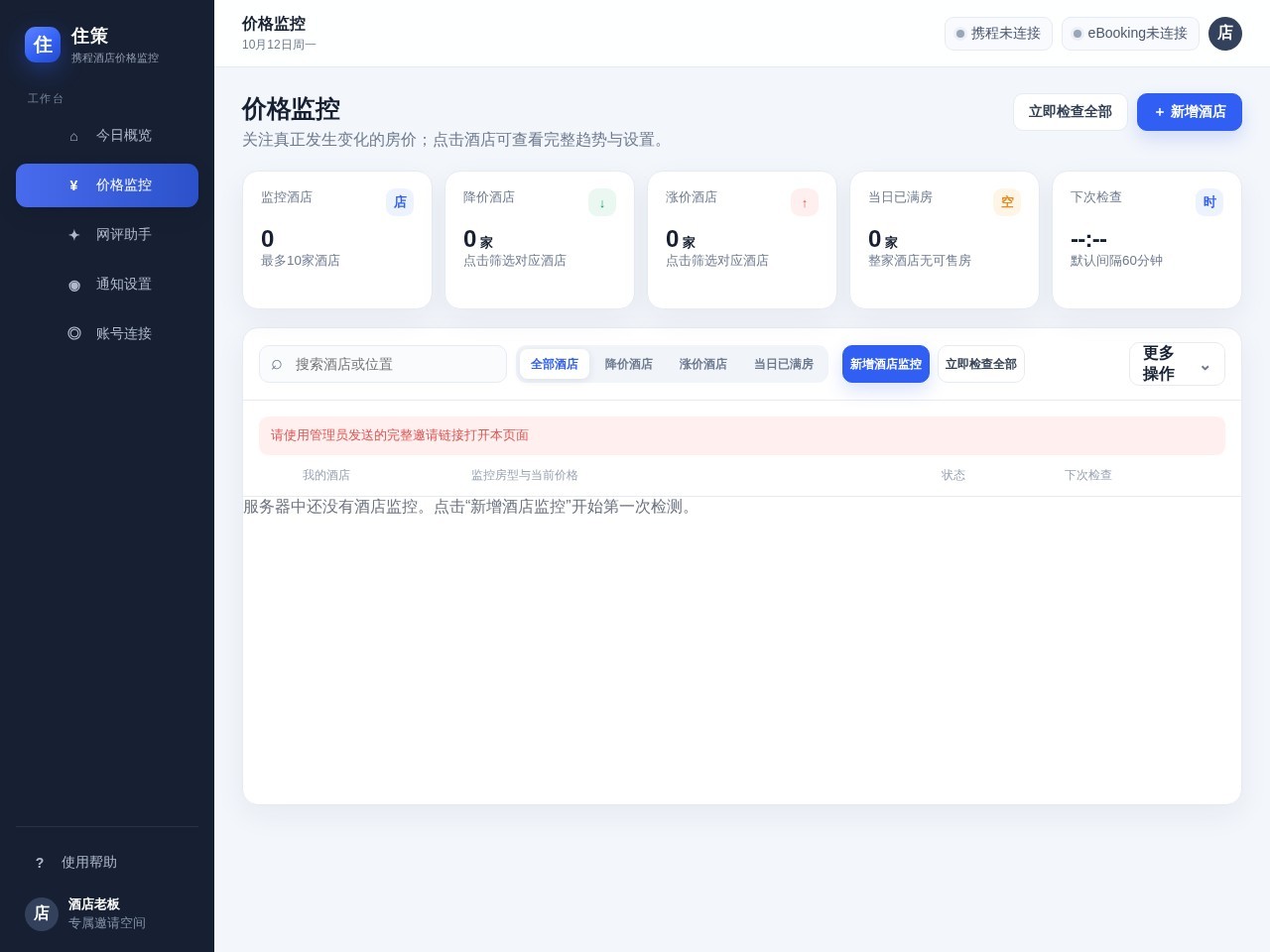Viewport: 1270px width, 952px height.
Task: Focus the 搜索酒店或位置 search field
Action: coord(383,364)
